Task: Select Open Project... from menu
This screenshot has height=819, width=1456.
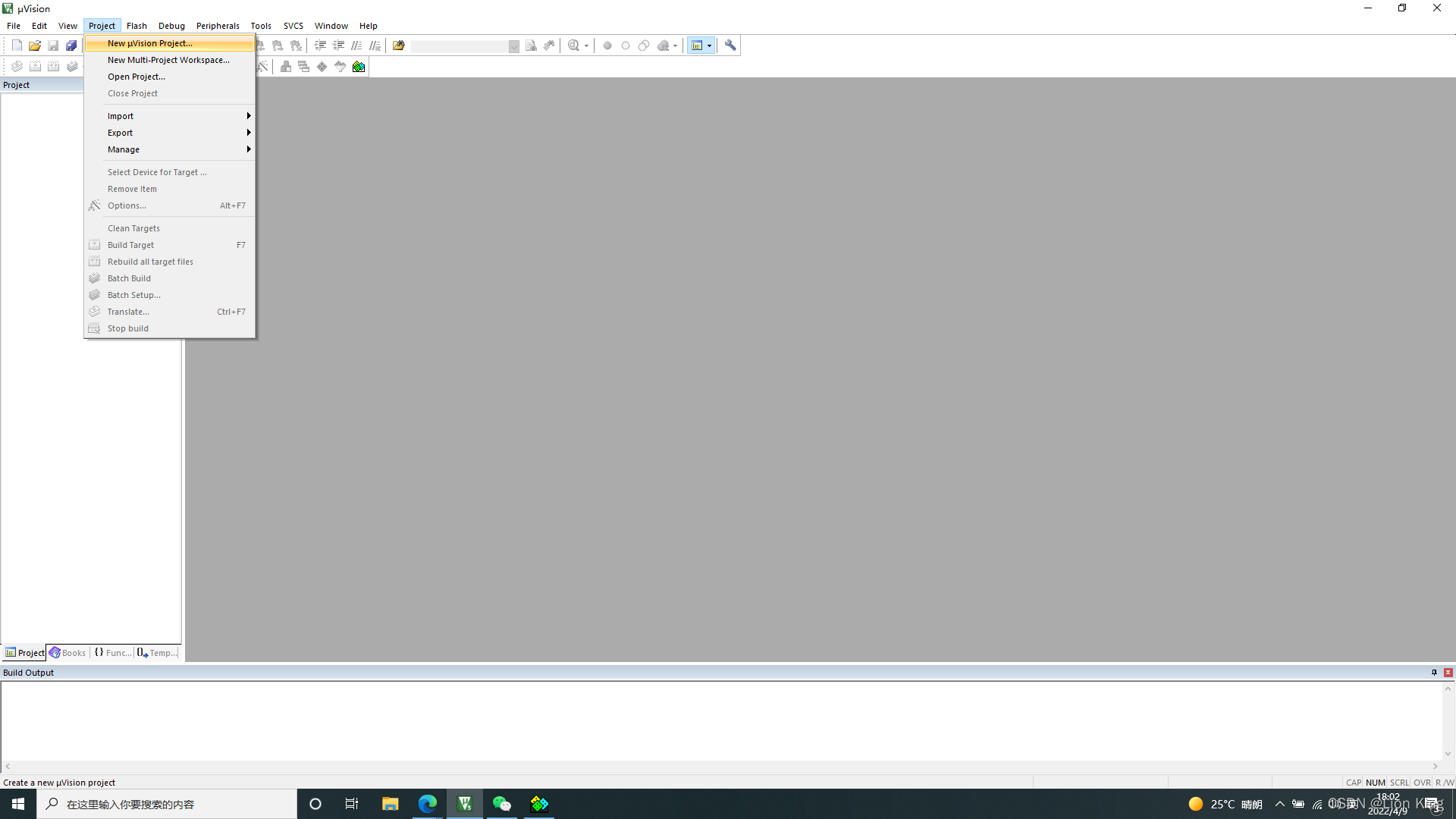Action: click(x=136, y=77)
